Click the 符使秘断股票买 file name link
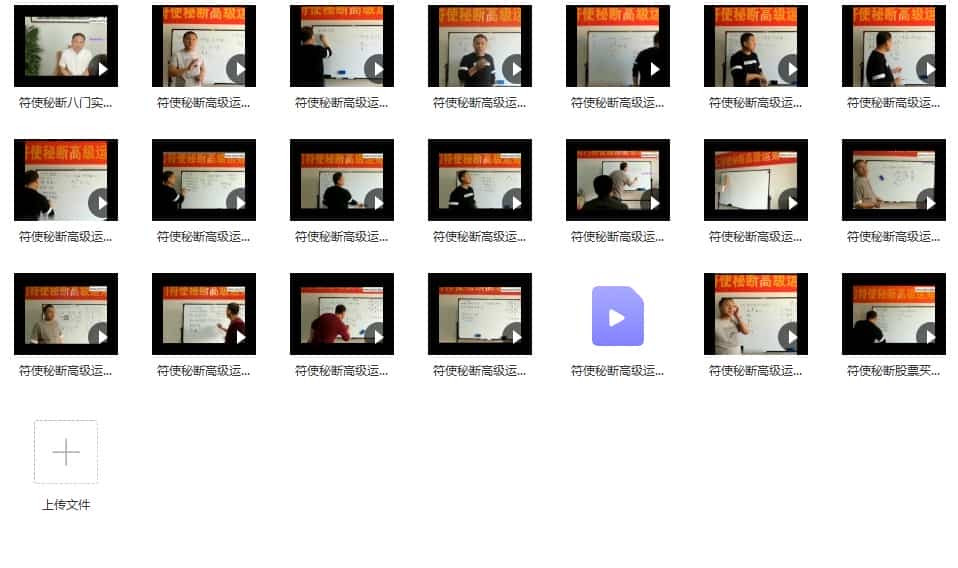Screen dimensions: 958x568 [893, 370]
